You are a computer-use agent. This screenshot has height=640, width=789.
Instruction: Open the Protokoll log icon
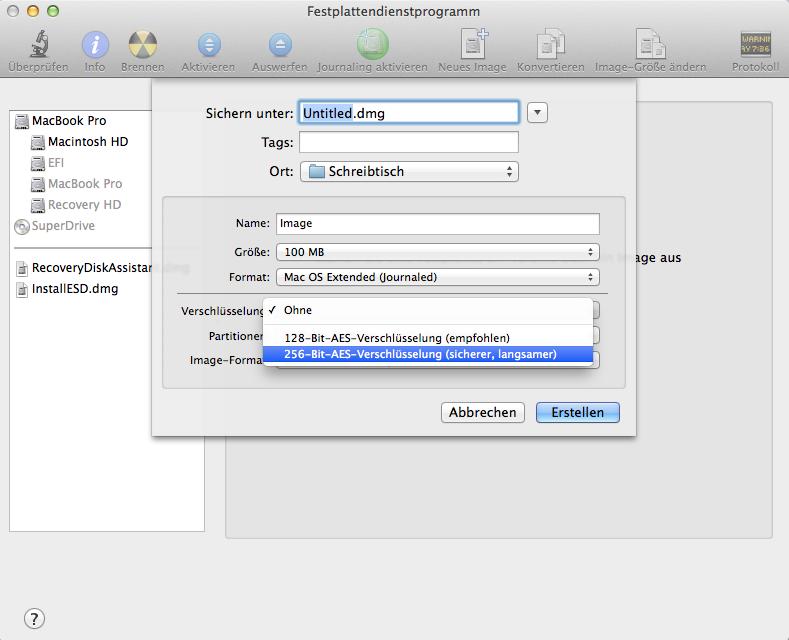tap(755, 45)
